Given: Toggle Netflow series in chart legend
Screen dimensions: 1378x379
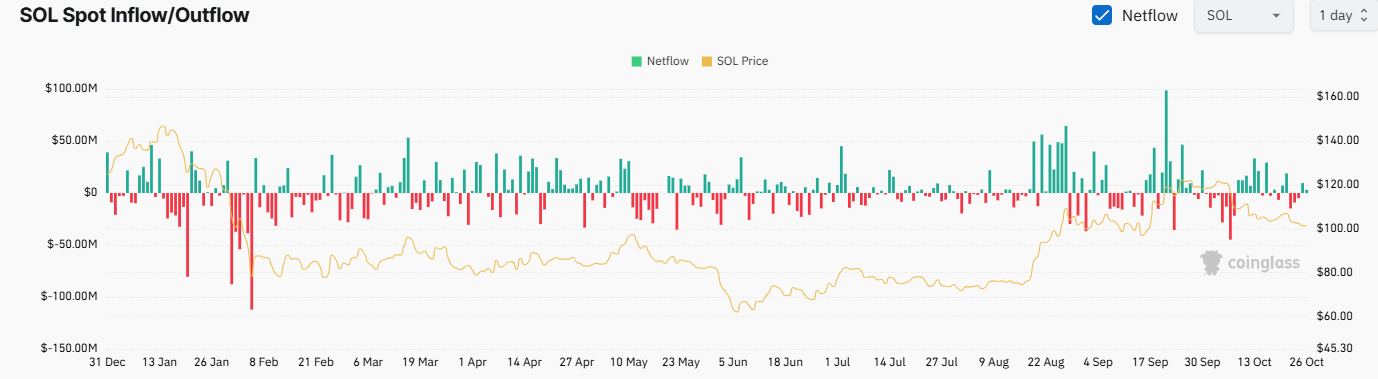Looking at the screenshot, I should [x=659, y=61].
